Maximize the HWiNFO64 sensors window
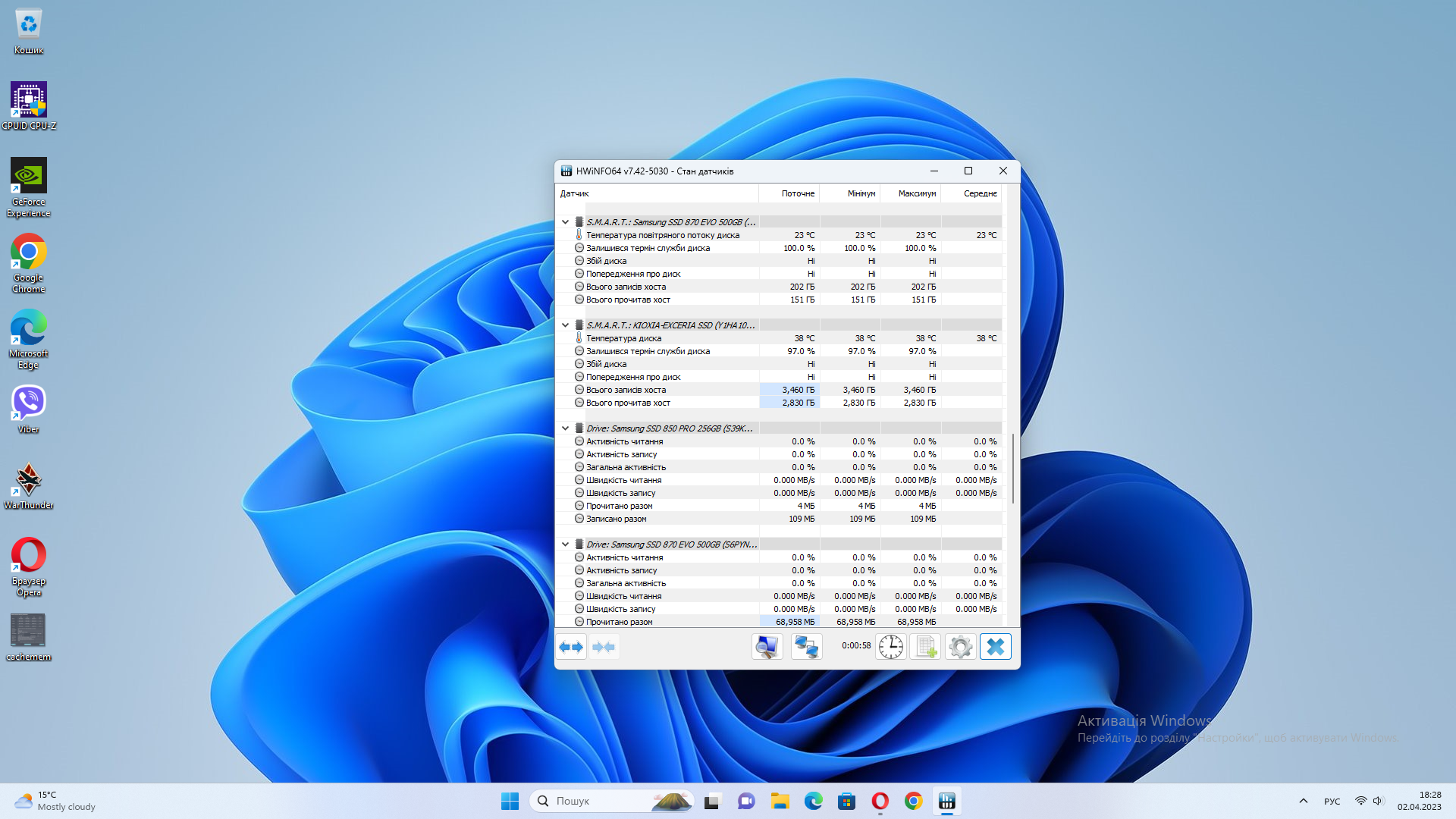 (x=968, y=171)
